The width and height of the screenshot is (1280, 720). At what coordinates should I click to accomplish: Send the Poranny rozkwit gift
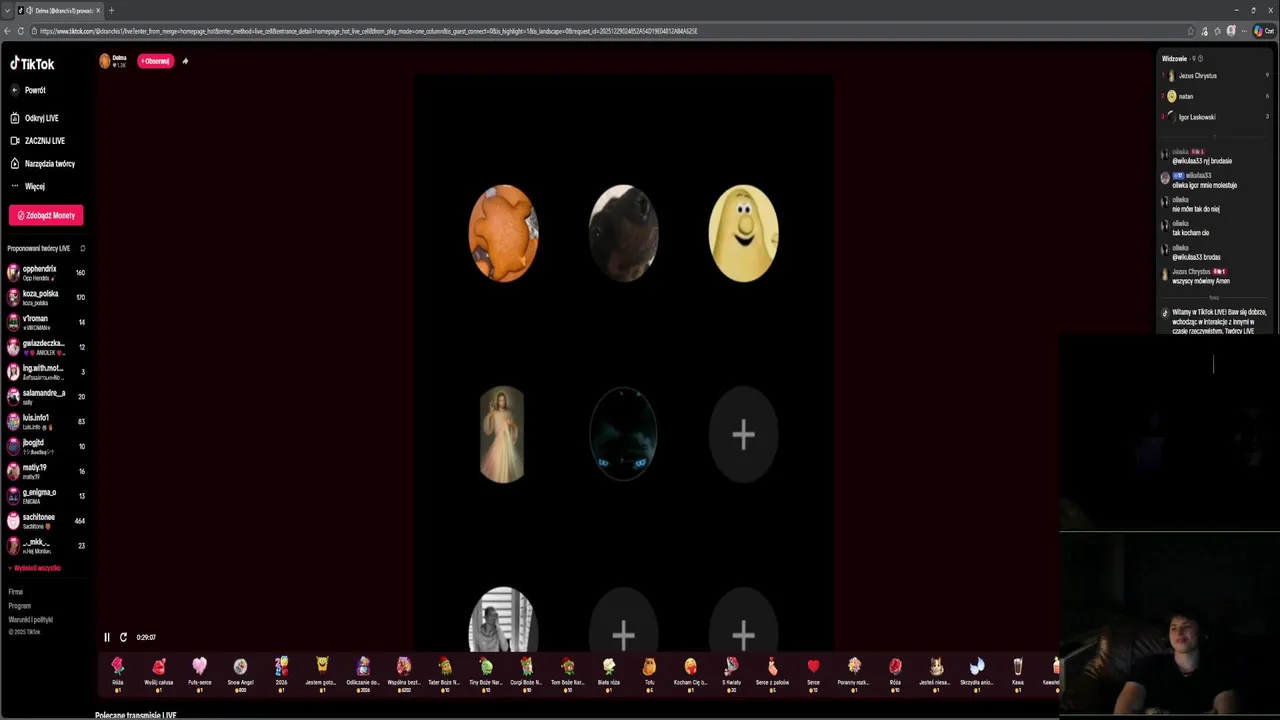coord(854,673)
